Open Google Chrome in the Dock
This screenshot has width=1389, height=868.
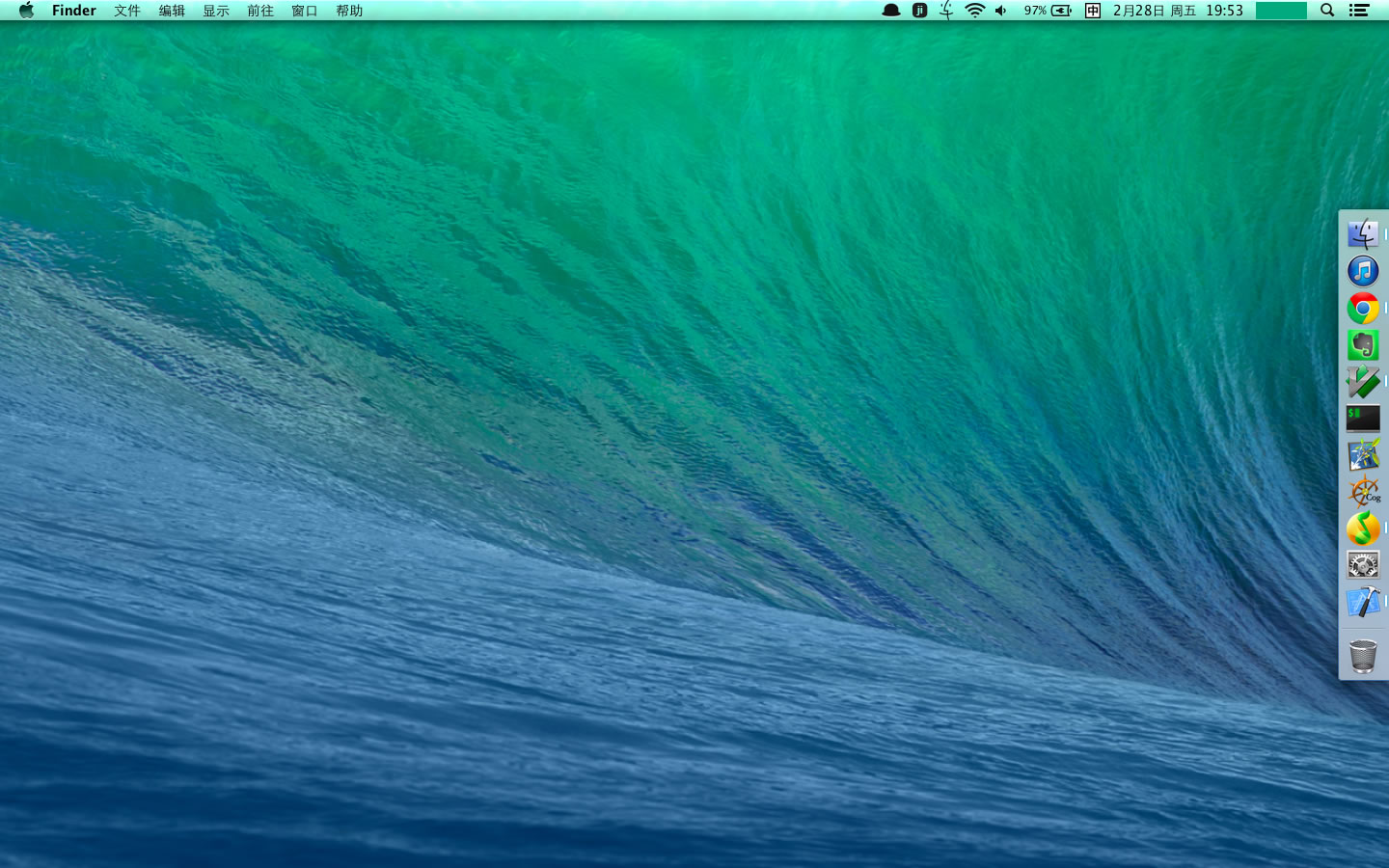coord(1363,308)
